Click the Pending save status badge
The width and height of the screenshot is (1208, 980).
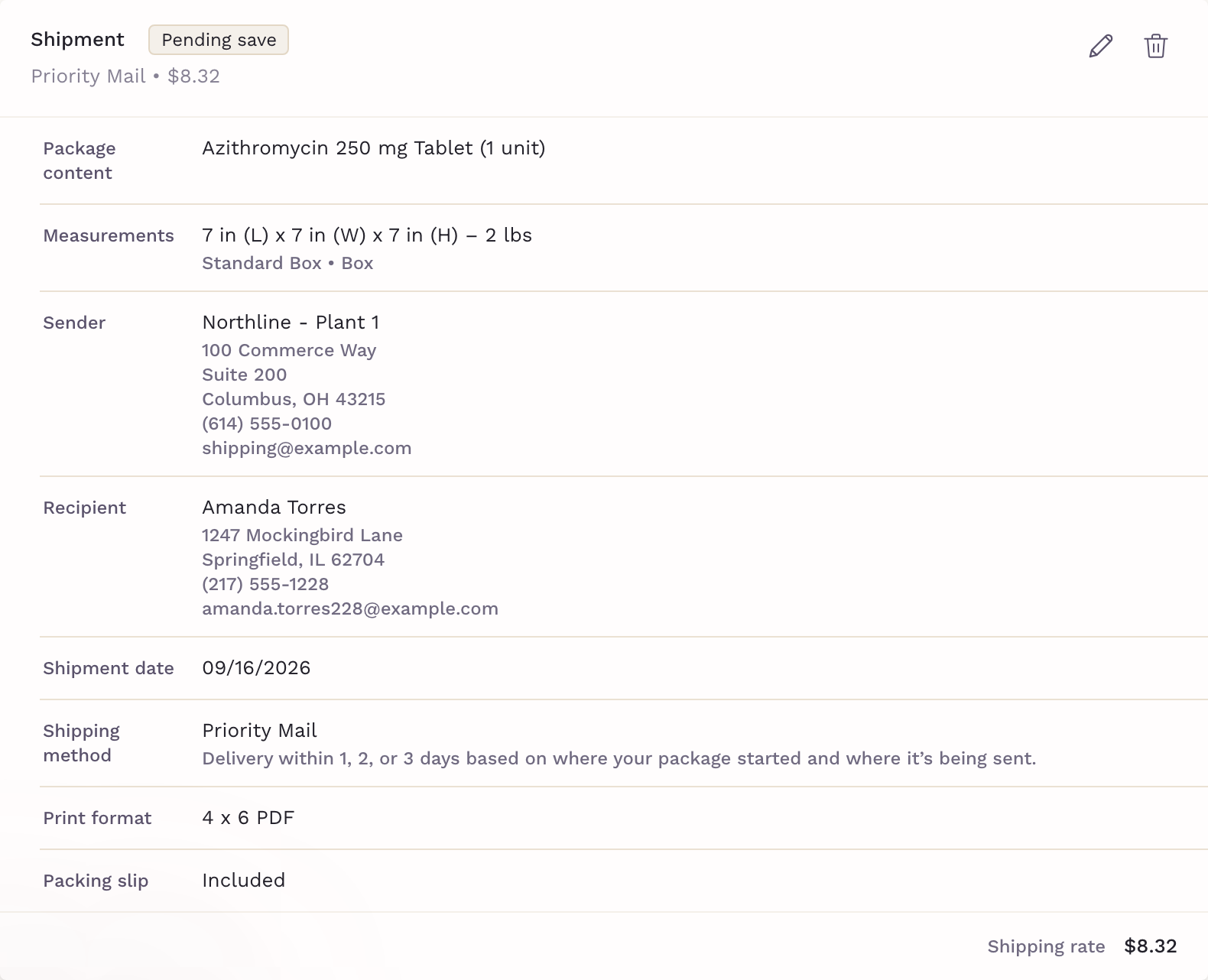[x=219, y=40]
